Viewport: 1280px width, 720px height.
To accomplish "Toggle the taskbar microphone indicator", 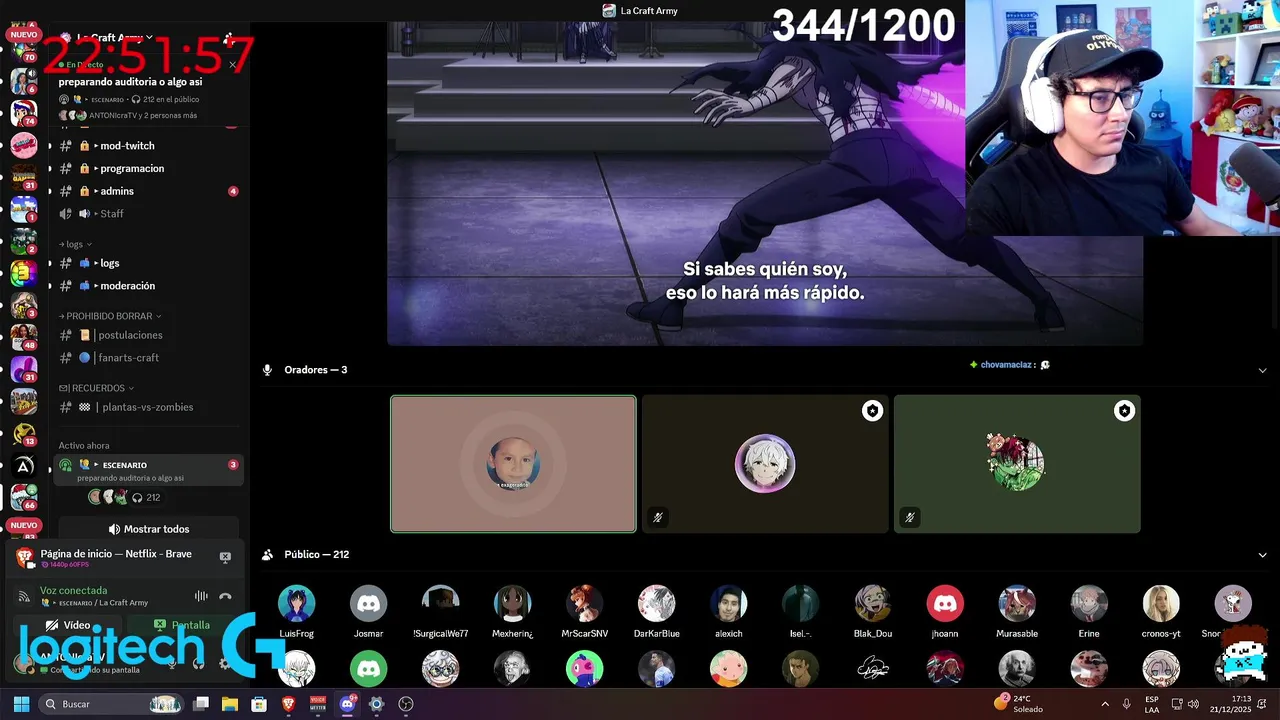I will click(1127, 704).
